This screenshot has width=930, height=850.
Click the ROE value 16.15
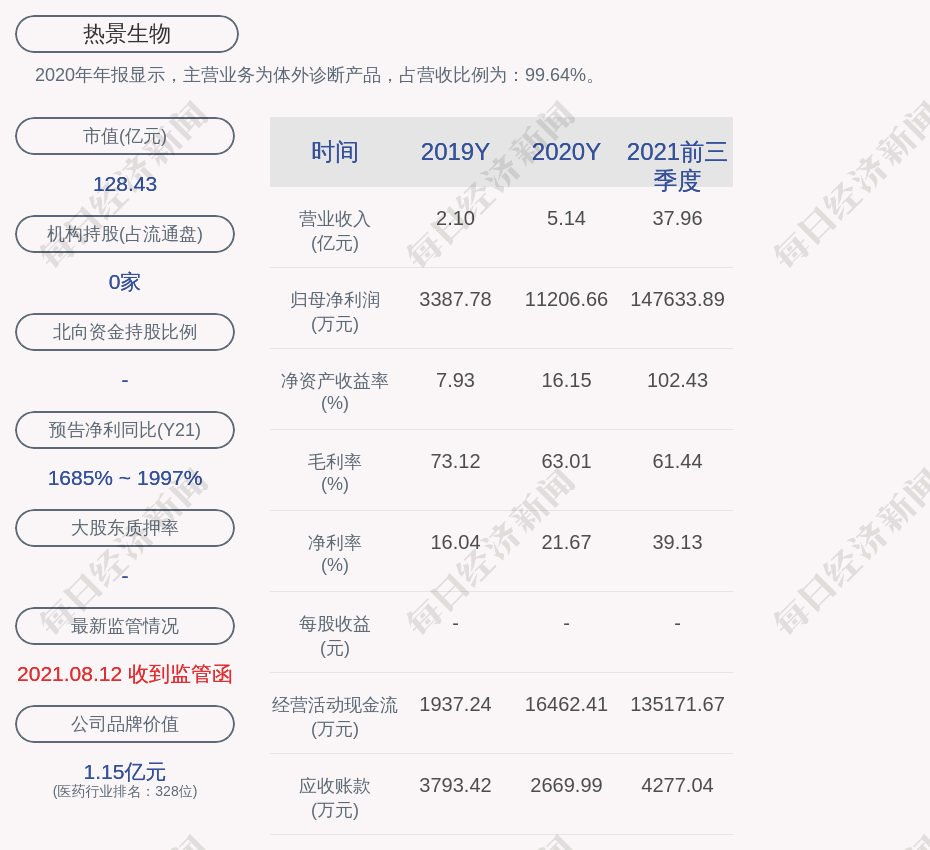coord(566,380)
